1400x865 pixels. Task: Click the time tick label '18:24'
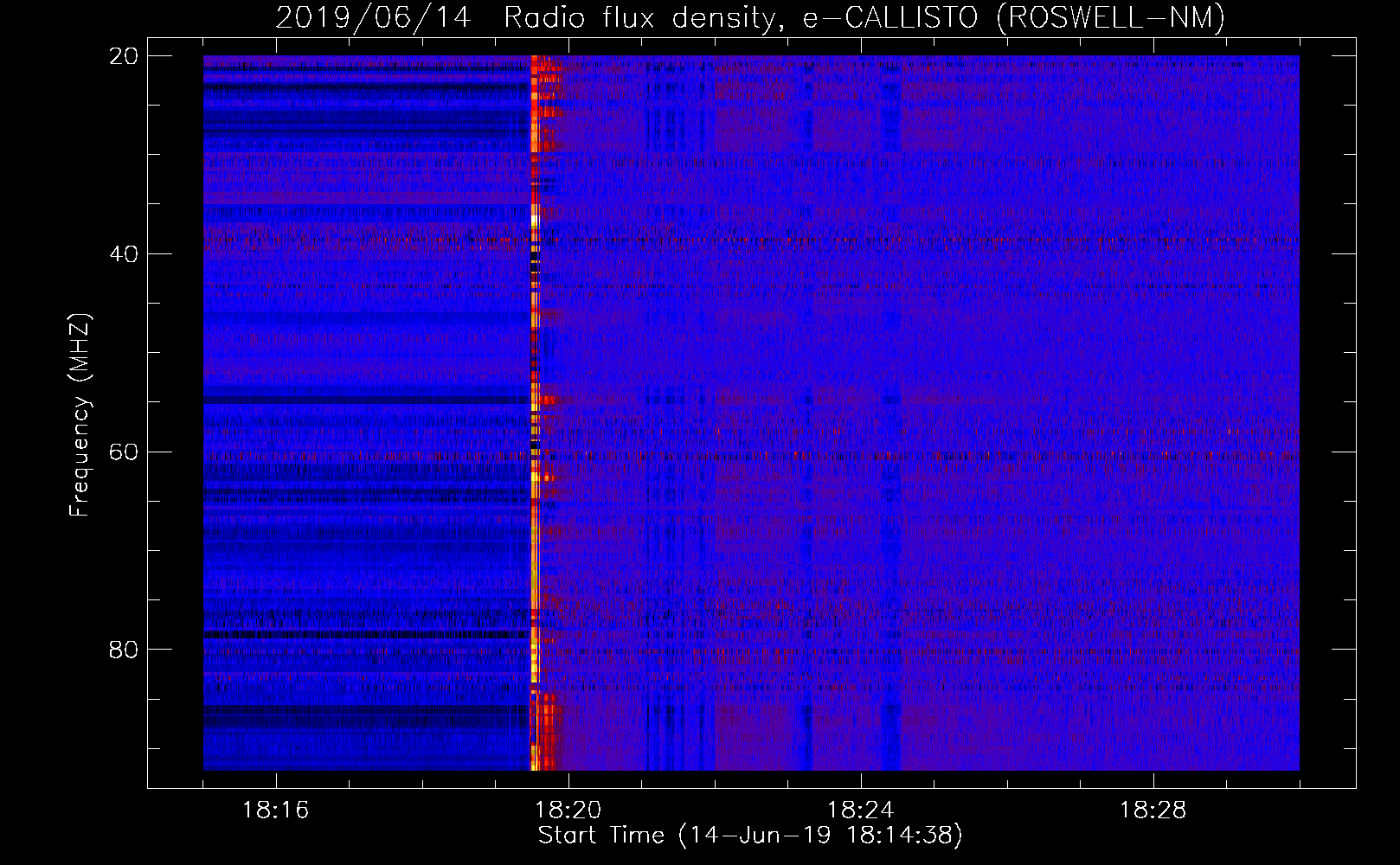click(x=861, y=810)
